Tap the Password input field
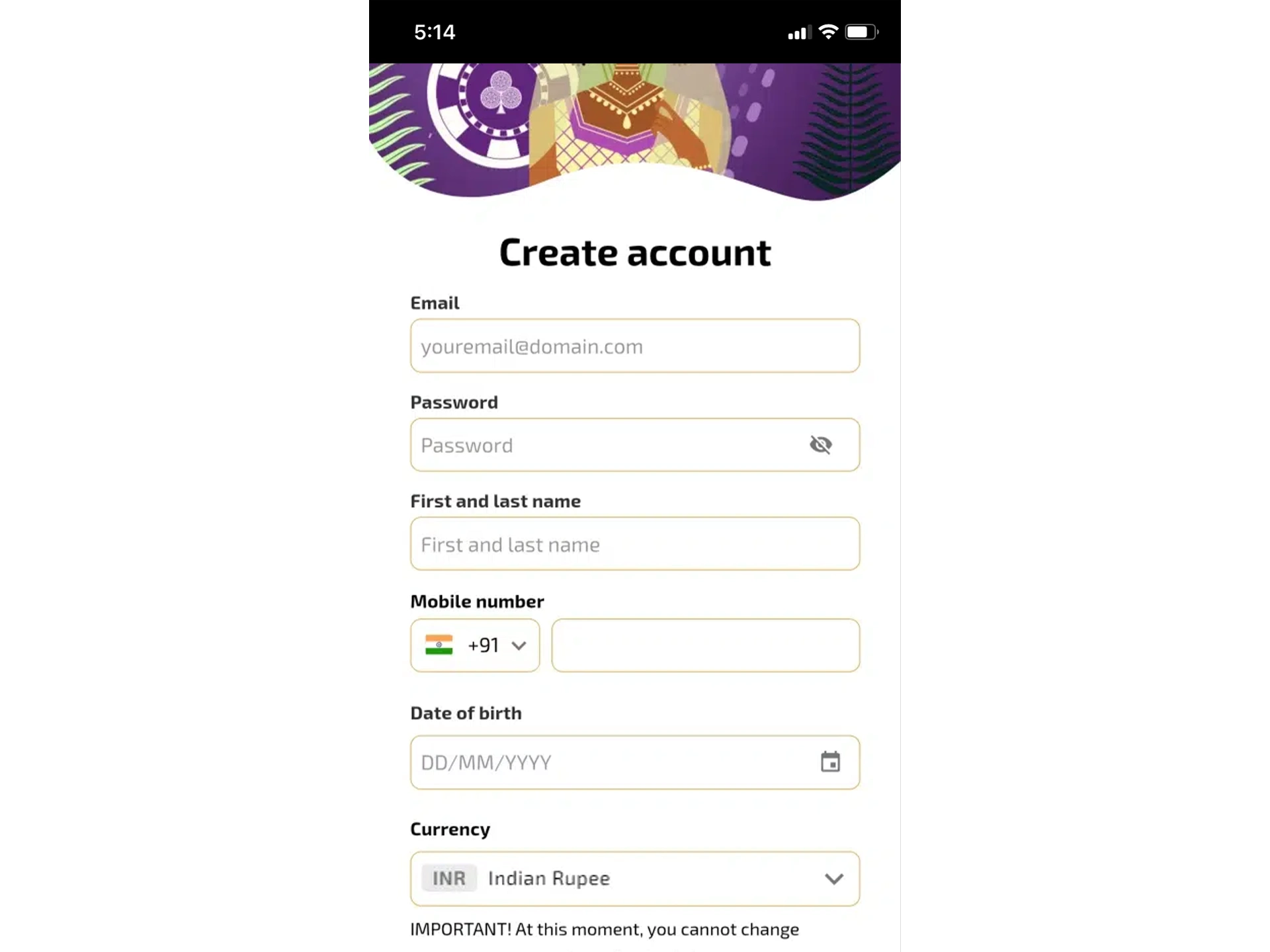The height and width of the screenshot is (952, 1270). 634,444
